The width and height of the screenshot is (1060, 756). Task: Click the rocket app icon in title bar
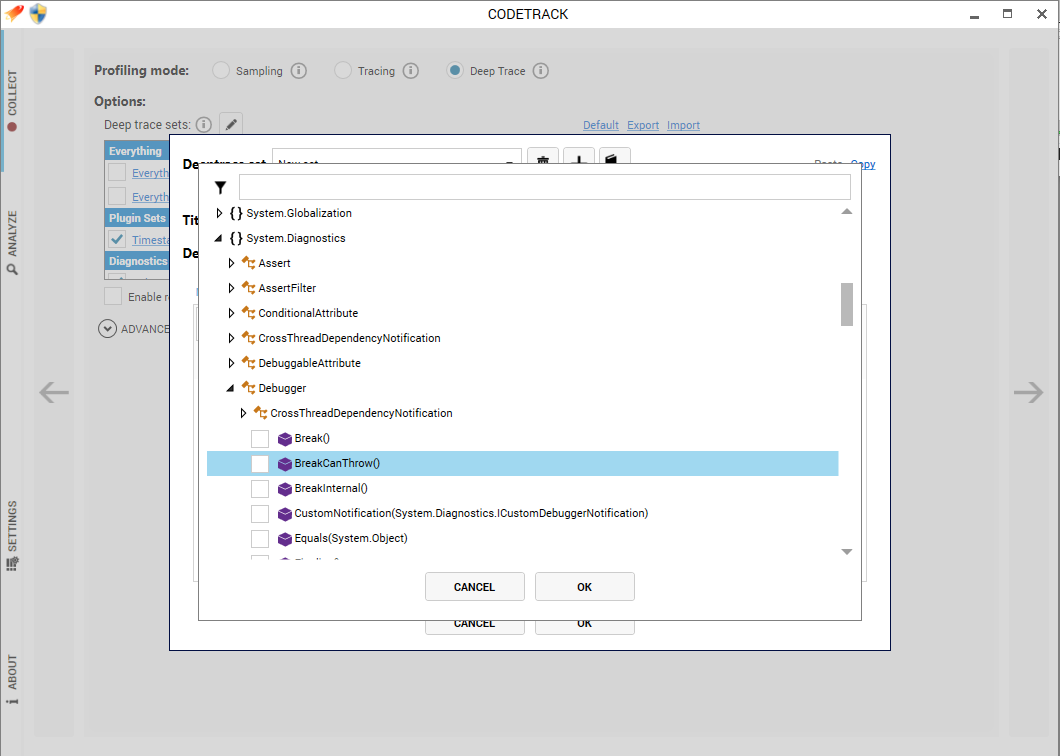(14, 13)
